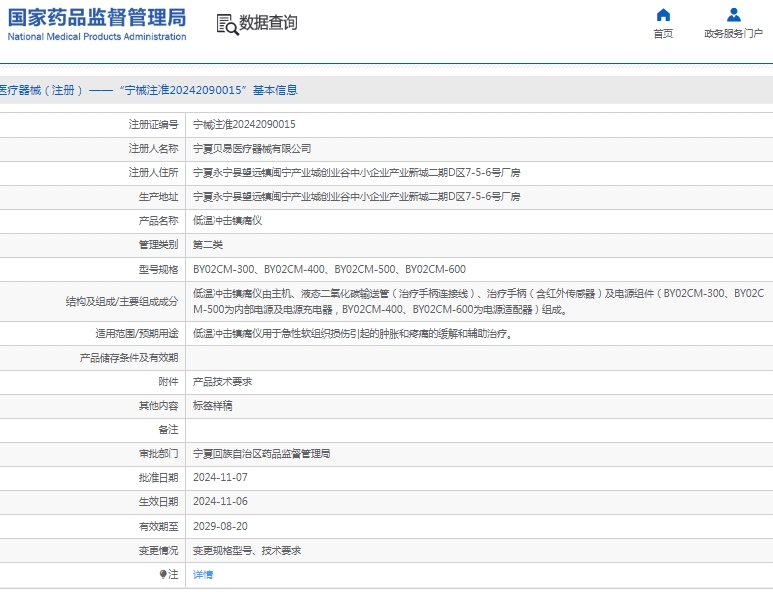This screenshot has height=592, width=773.
Task: Click the 医疗器械（注册）基本信息 title bar
Action: [148, 90]
